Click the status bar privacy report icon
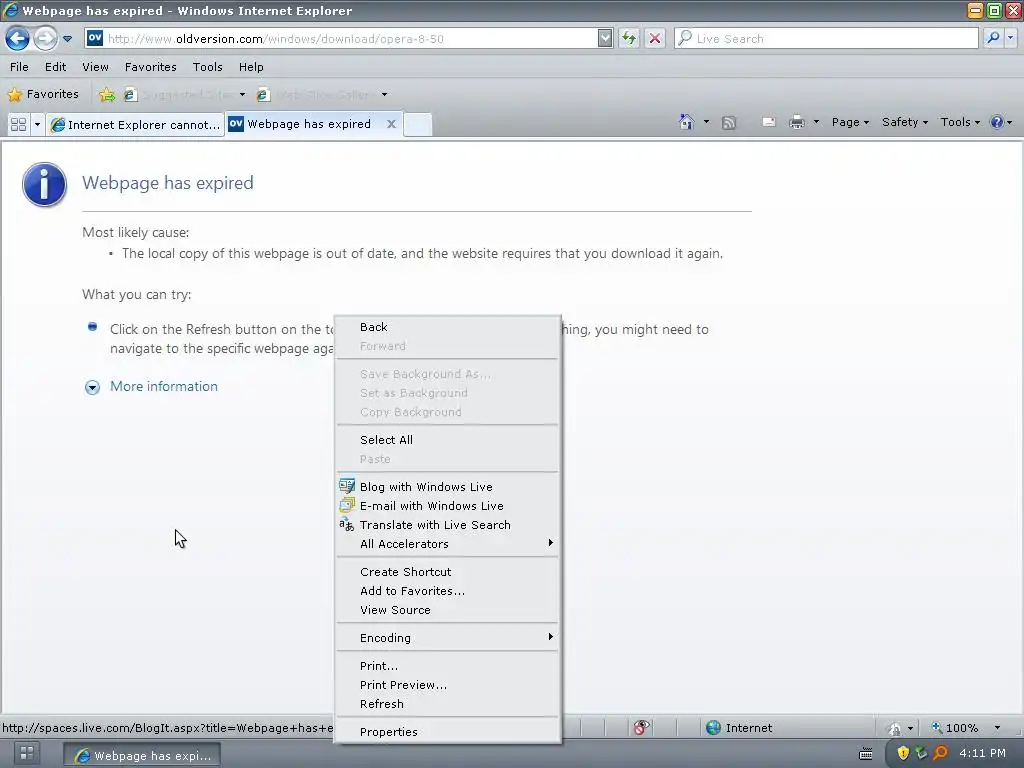This screenshot has width=1024, height=768. pyautogui.click(x=641, y=728)
